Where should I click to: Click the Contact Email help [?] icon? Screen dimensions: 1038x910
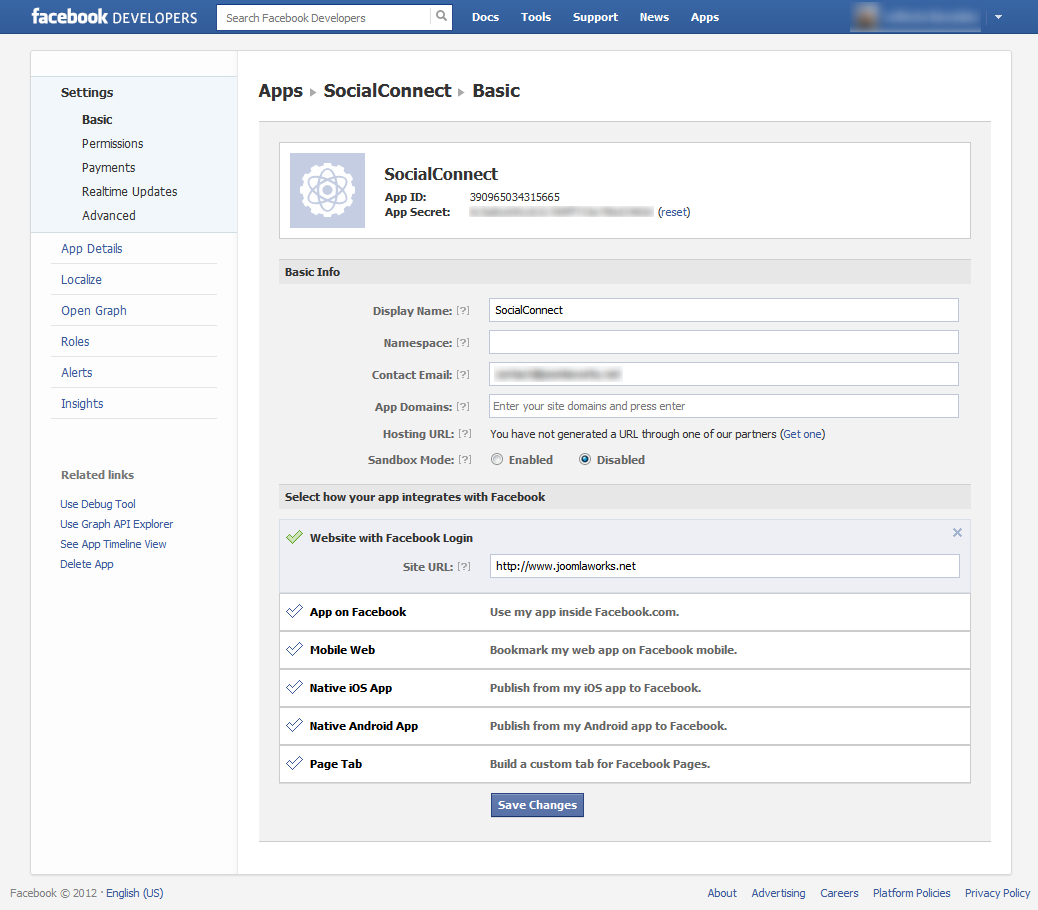tap(463, 375)
